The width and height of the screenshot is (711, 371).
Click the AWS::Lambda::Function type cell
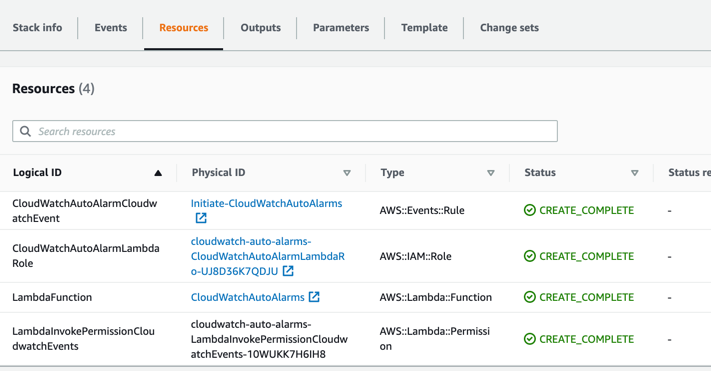click(436, 297)
